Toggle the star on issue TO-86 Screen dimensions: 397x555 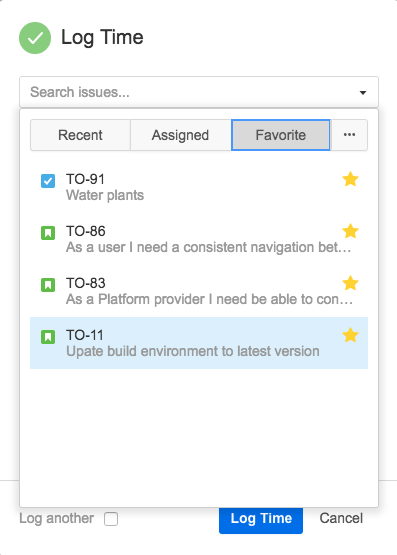(x=350, y=231)
